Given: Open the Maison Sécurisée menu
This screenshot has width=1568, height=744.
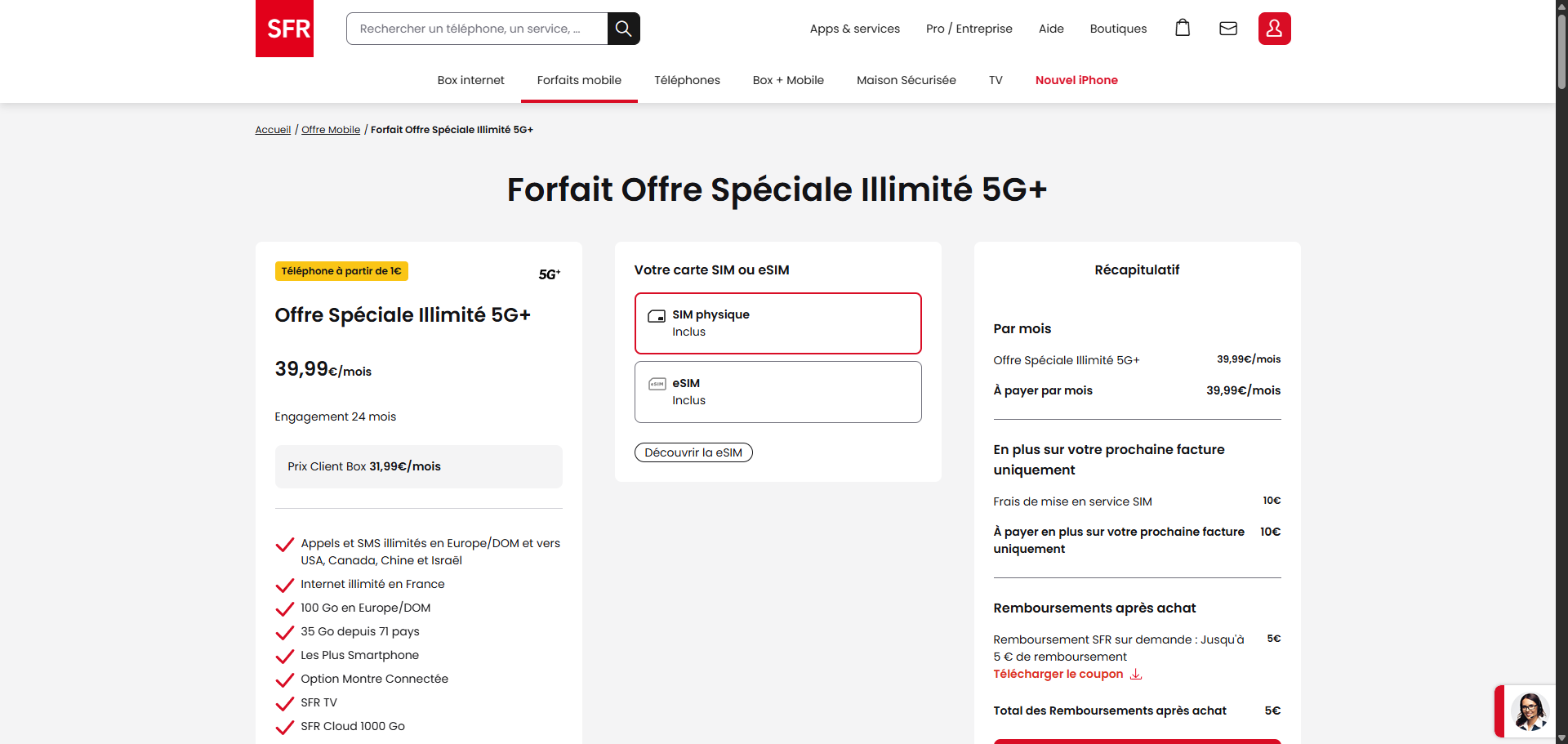Looking at the screenshot, I should coord(906,80).
